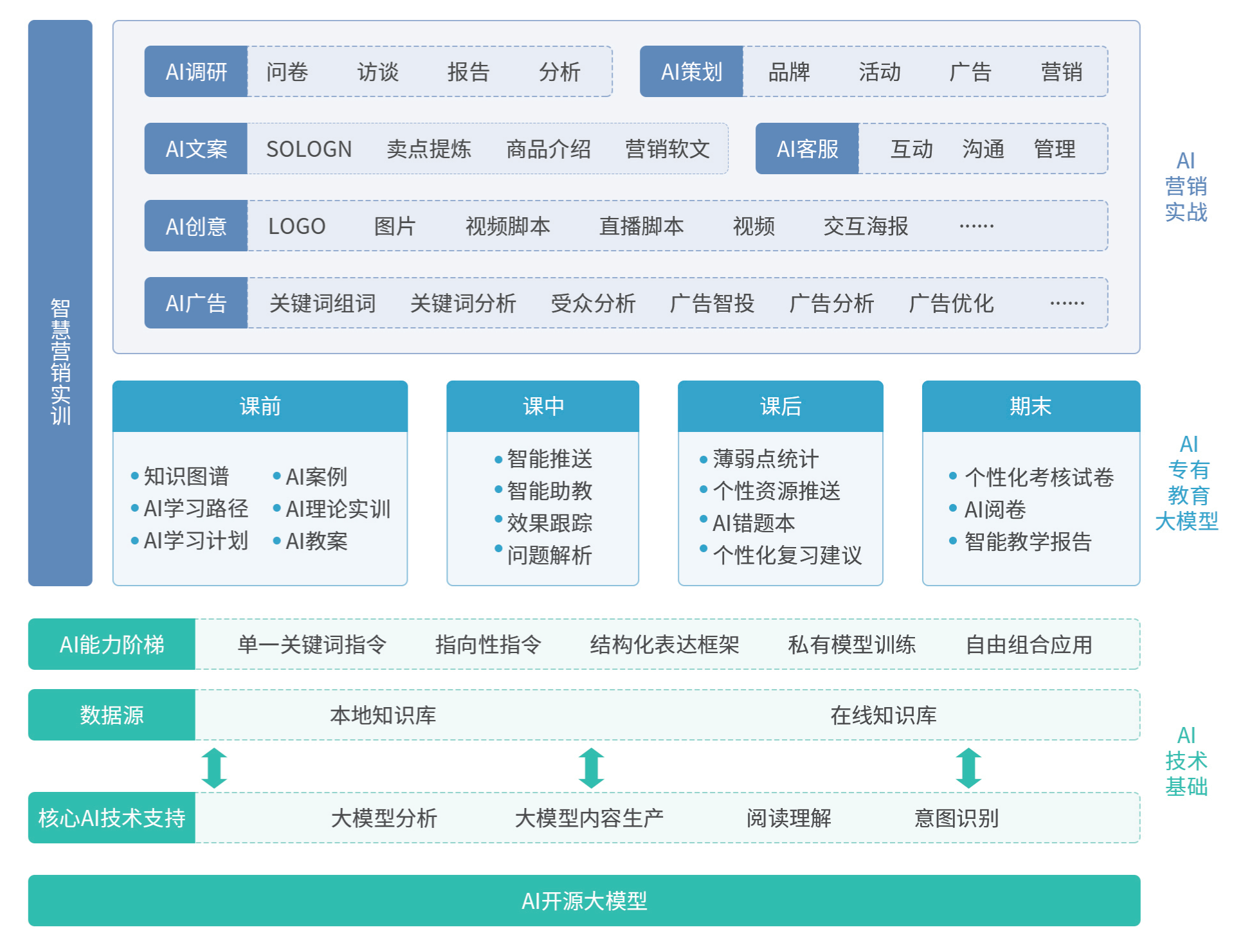Click 营销 in AI策划 row
Viewport: 1234px width, 952px height.
(1062, 72)
